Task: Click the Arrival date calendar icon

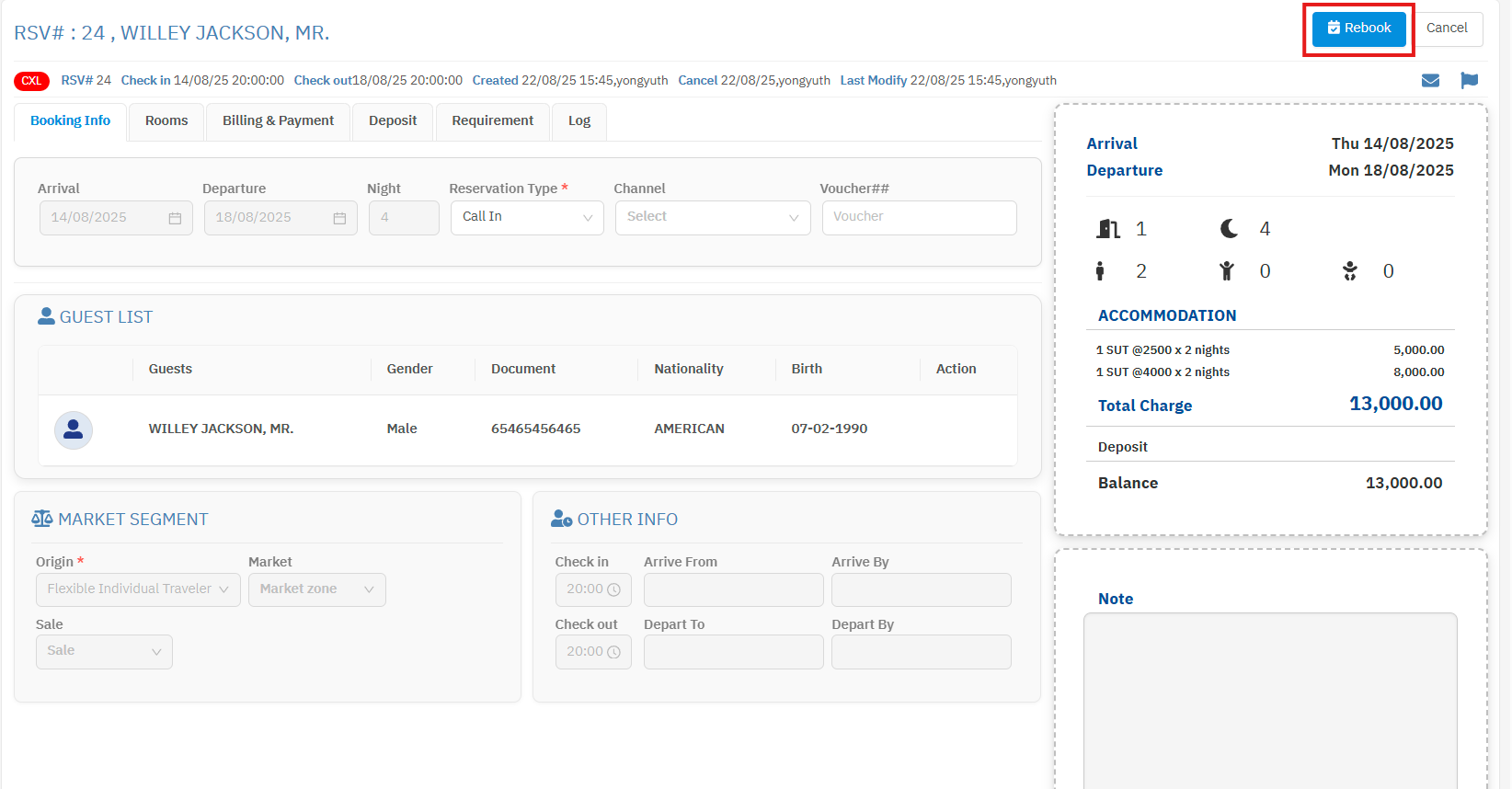Action: 175,218
